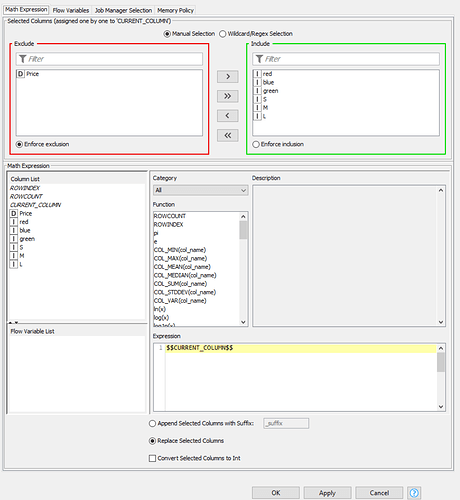Click the remove-selected single left arrow button
This screenshot has width=460, height=500.
(x=228, y=116)
